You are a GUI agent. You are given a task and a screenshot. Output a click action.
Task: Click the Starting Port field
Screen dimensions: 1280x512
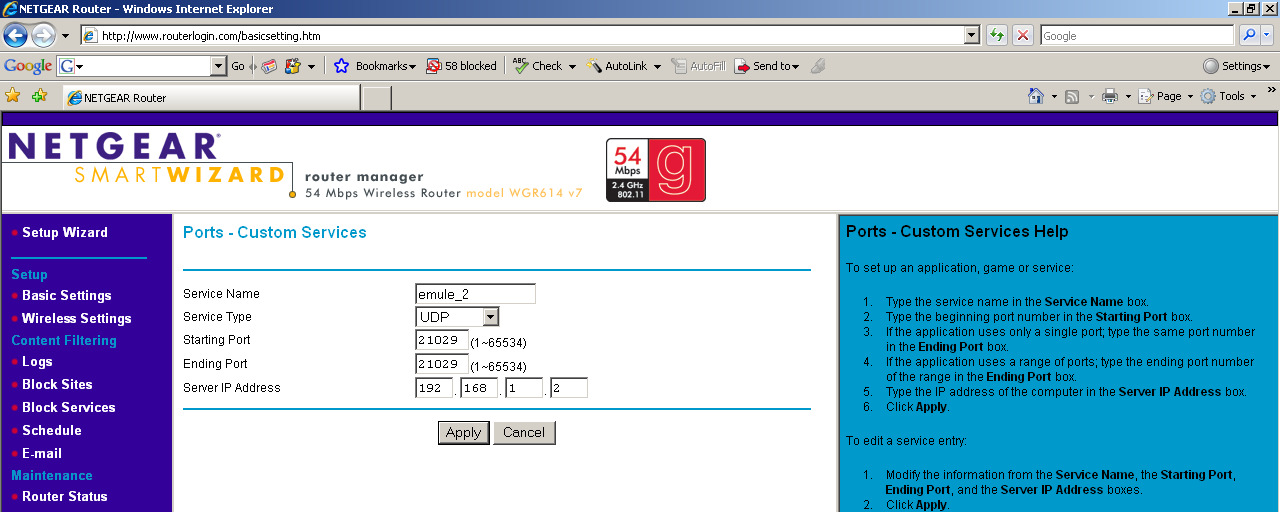pyautogui.click(x=442, y=340)
